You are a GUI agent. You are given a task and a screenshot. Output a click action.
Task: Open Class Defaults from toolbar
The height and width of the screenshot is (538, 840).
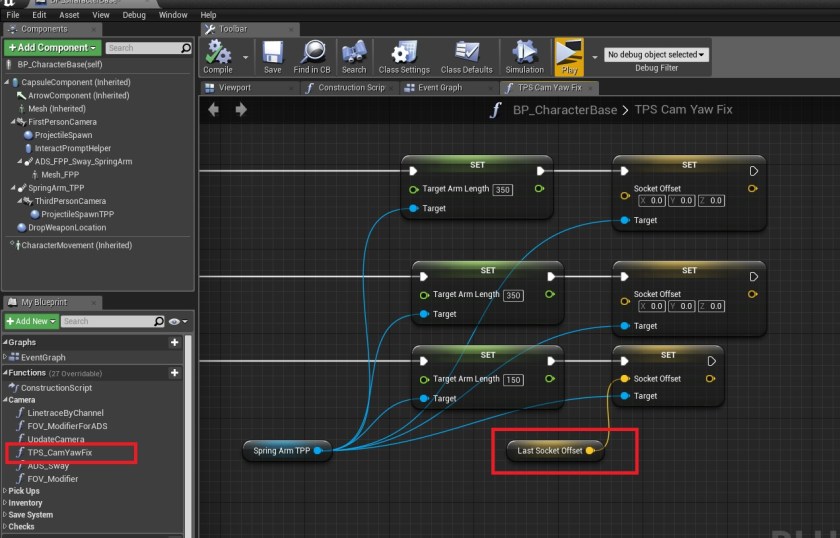[x=466, y=52]
